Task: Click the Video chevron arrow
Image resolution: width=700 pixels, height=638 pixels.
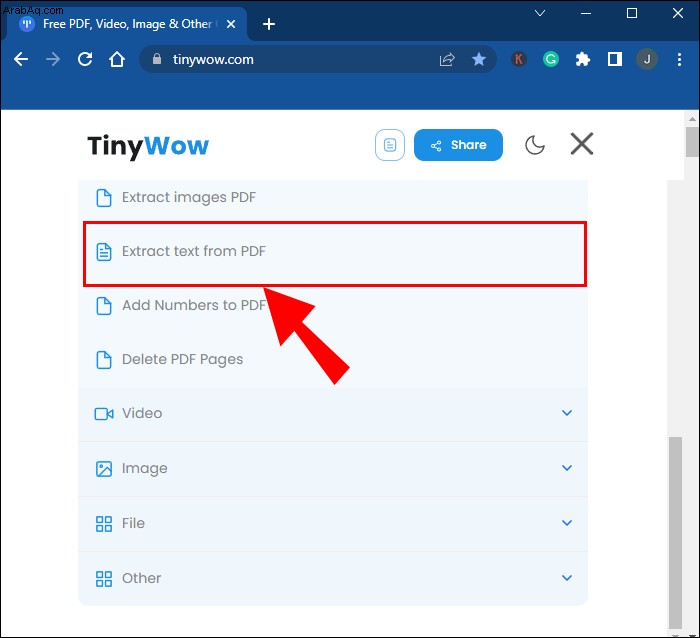Action: (x=567, y=413)
